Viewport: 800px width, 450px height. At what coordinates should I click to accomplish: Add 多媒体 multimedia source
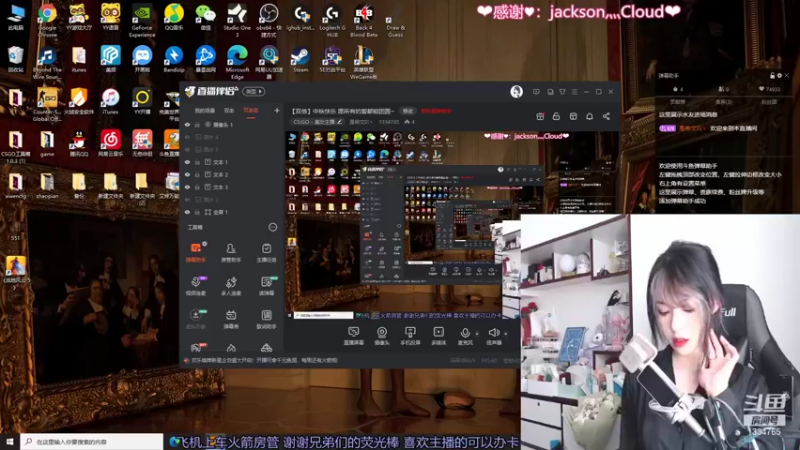[x=438, y=336]
